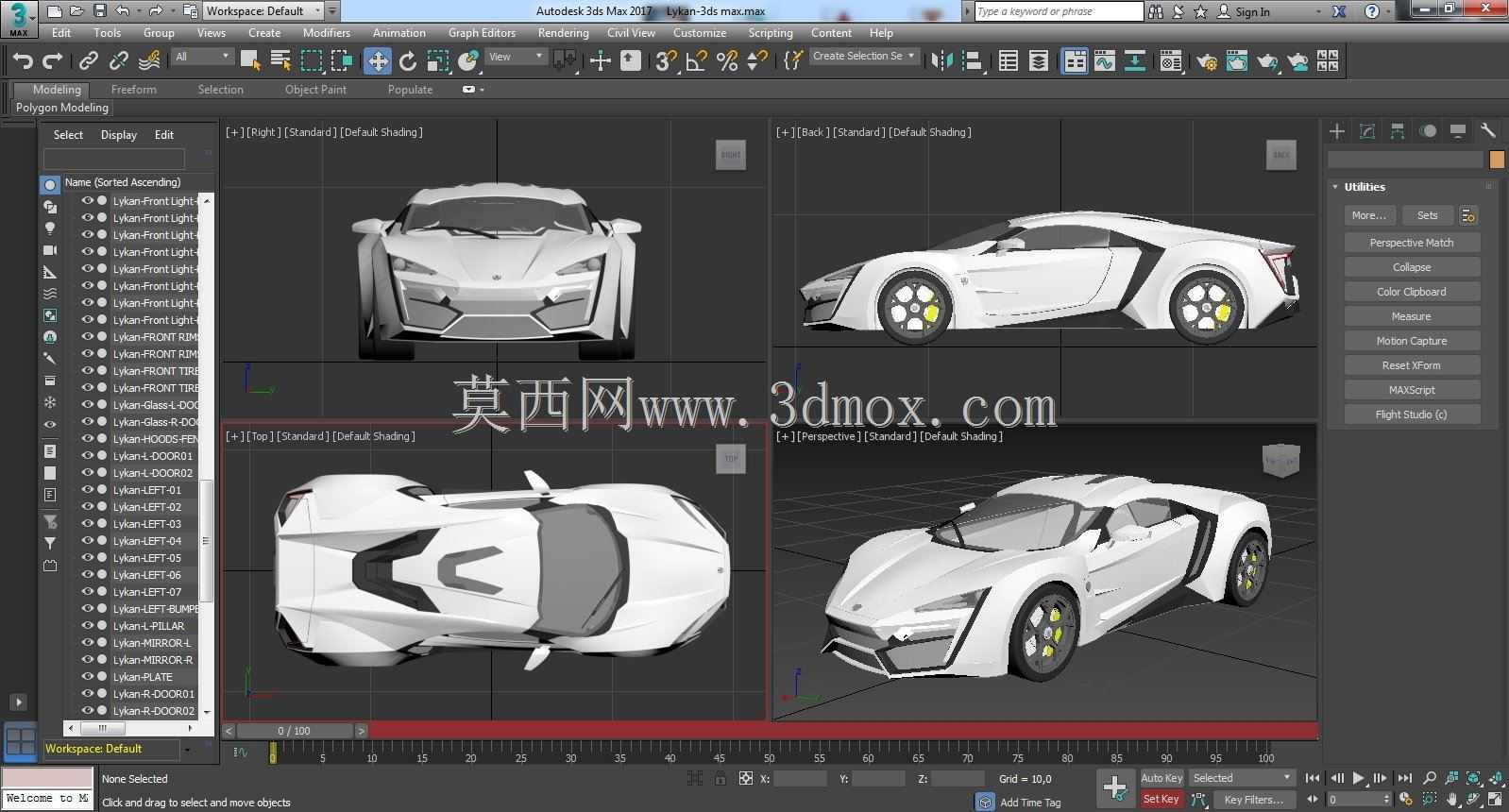This screenshot has height=812, width=1509.
Task: Switch to the Object Paint ribbon tab
Action: (315, 90)
